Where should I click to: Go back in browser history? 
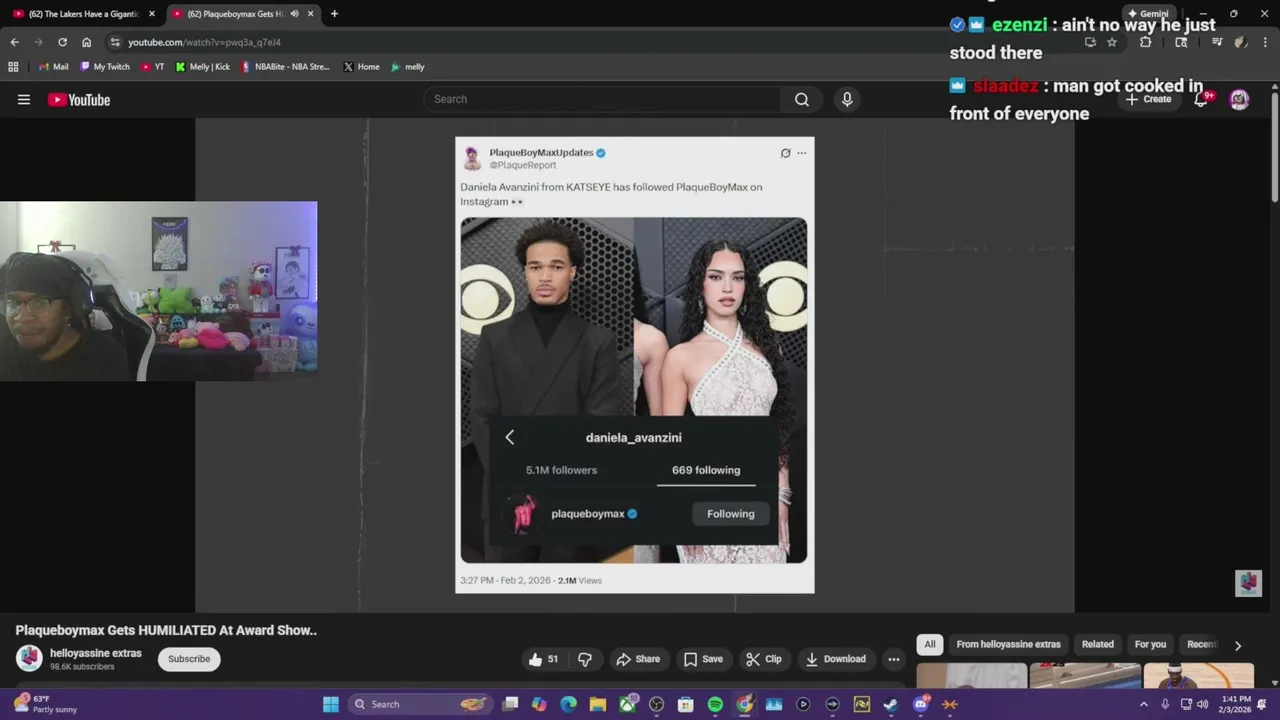(x=14, y=42)
